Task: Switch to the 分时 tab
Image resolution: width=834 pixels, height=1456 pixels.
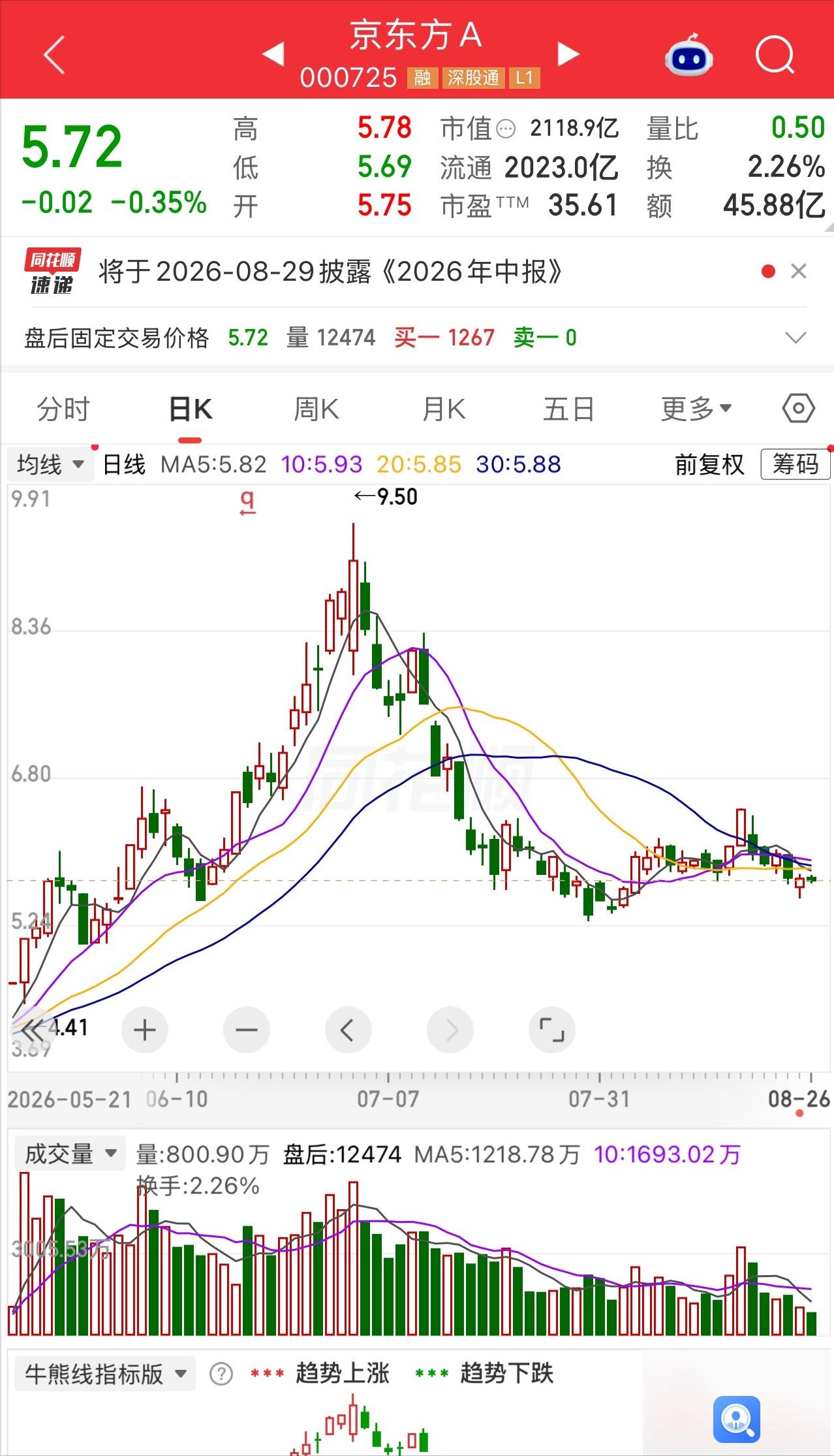Action: coord(63,409)
